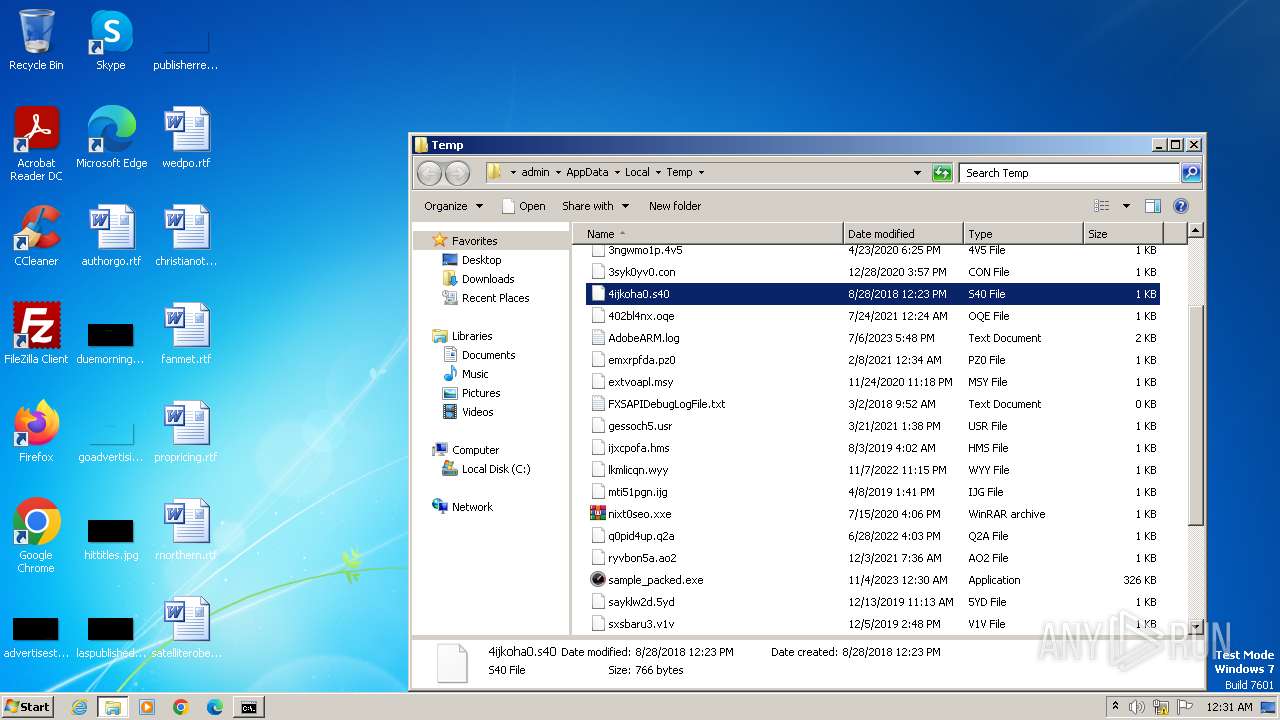Image resolution: width=1280 pixels, height=720 pixels.
Task: Click command prompt taskbar button
Action: click(248, 707)
